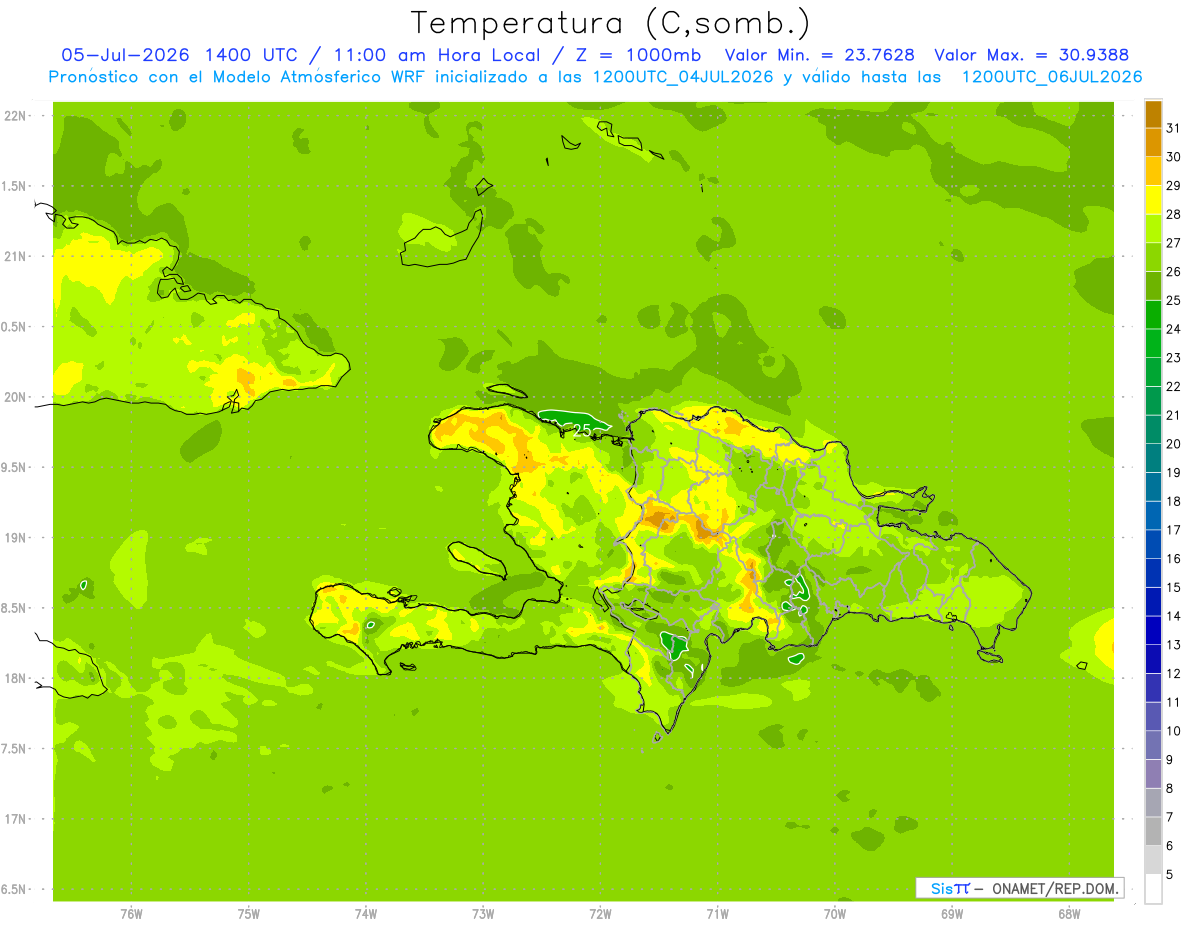Select the forecast date '05-Jul-2026'

tap(127, 55)
